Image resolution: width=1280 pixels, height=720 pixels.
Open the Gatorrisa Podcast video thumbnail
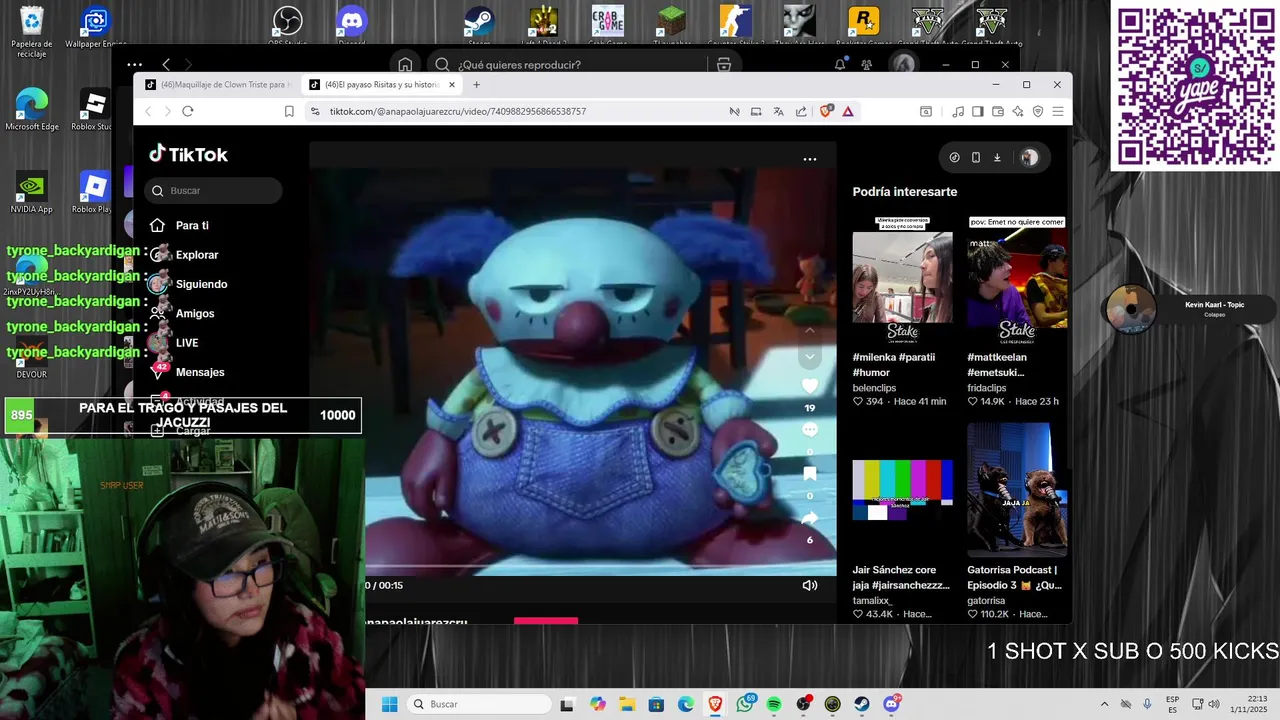pyautogui.click(x=1017, y=490)
